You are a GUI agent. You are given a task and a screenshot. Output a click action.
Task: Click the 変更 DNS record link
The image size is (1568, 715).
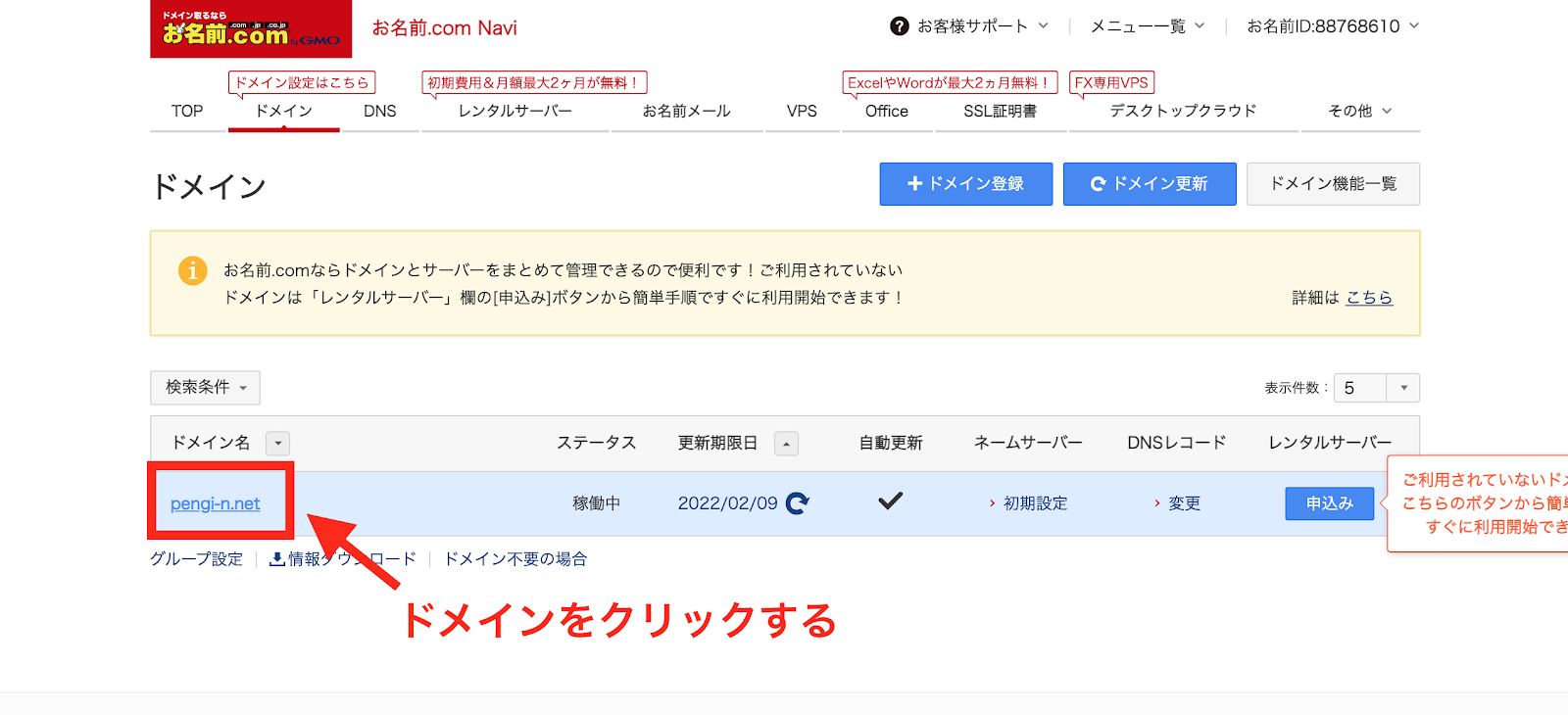(1184, 503)
